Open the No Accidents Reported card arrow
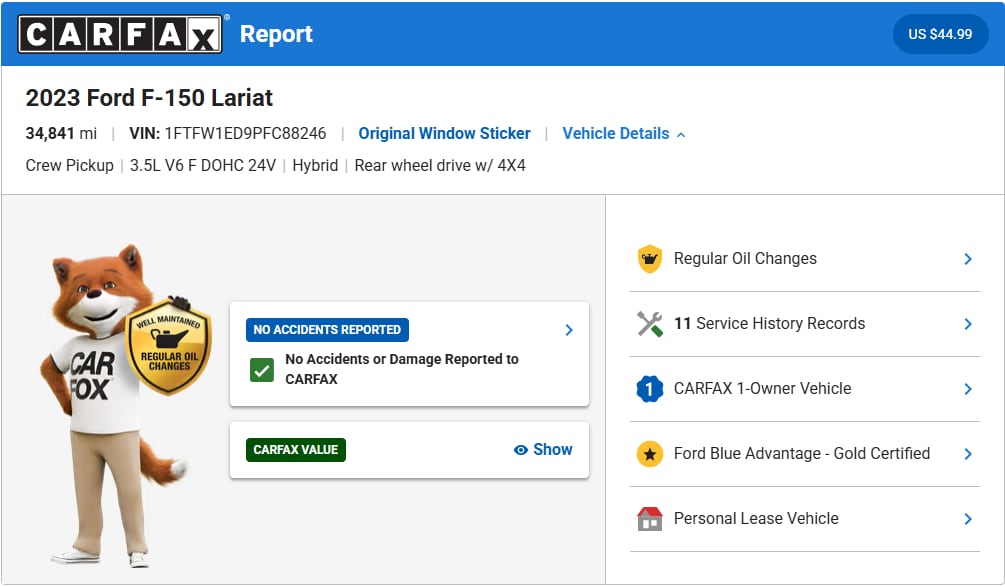The height and width of the screenshot is (587, 1005). coord(569,330)
